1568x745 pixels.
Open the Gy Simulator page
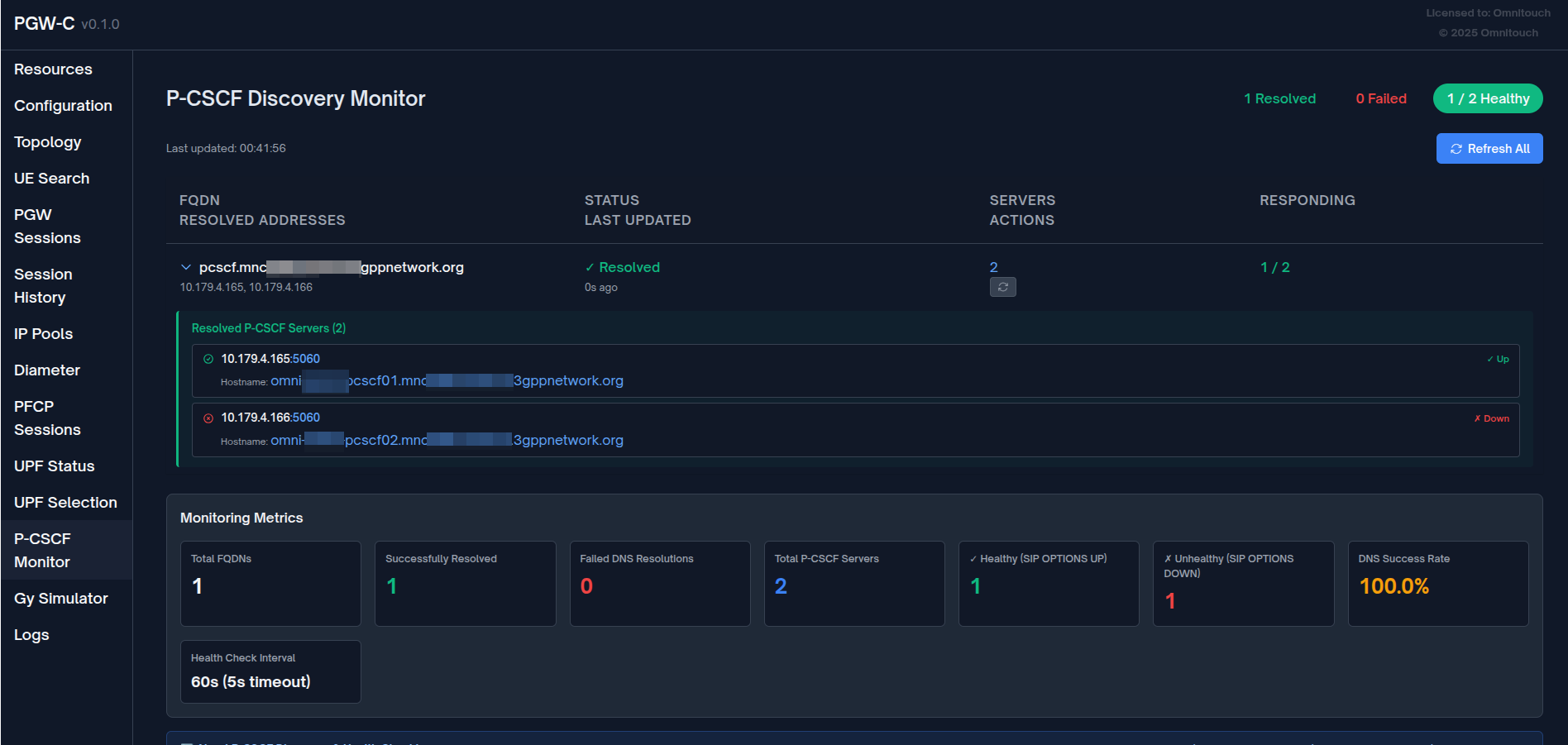(60, 598)
